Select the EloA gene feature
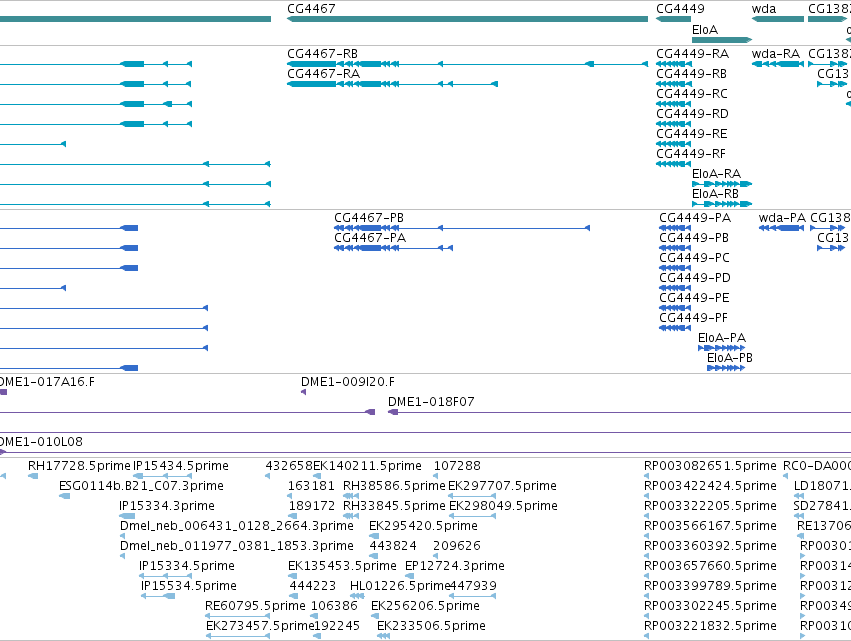This screenshot has width=851, height=641. [722, 40]
